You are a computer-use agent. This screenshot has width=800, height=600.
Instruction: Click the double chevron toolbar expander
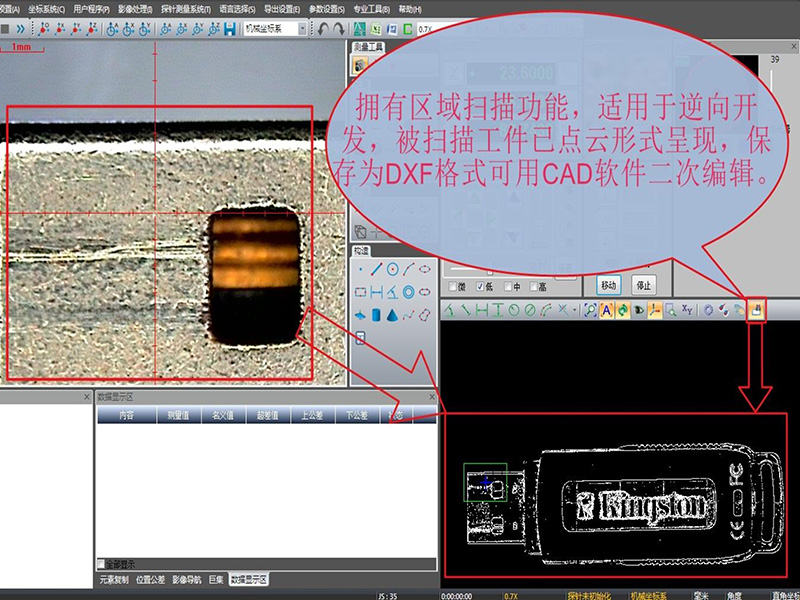pyautogui.click(x=20, y=29)
